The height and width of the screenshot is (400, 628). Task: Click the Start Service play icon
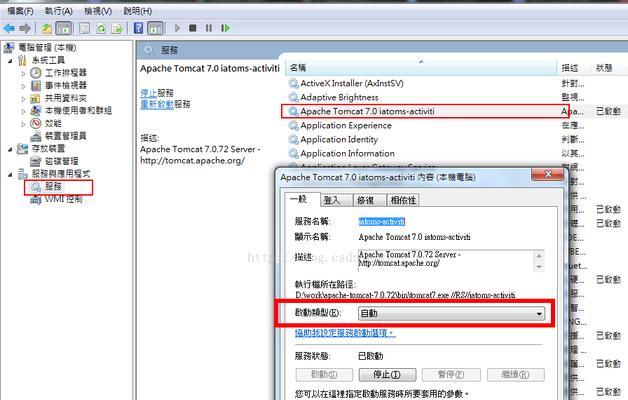point(177,28)
